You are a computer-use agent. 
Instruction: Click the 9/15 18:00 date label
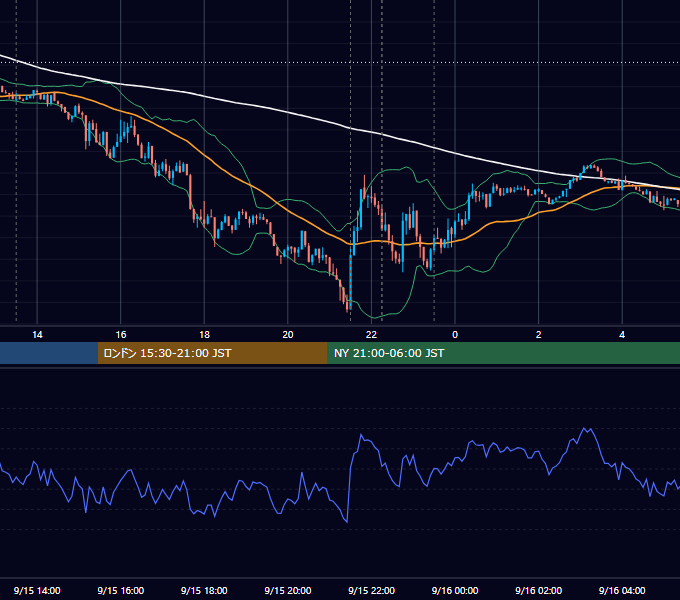[x=204, y=590]
